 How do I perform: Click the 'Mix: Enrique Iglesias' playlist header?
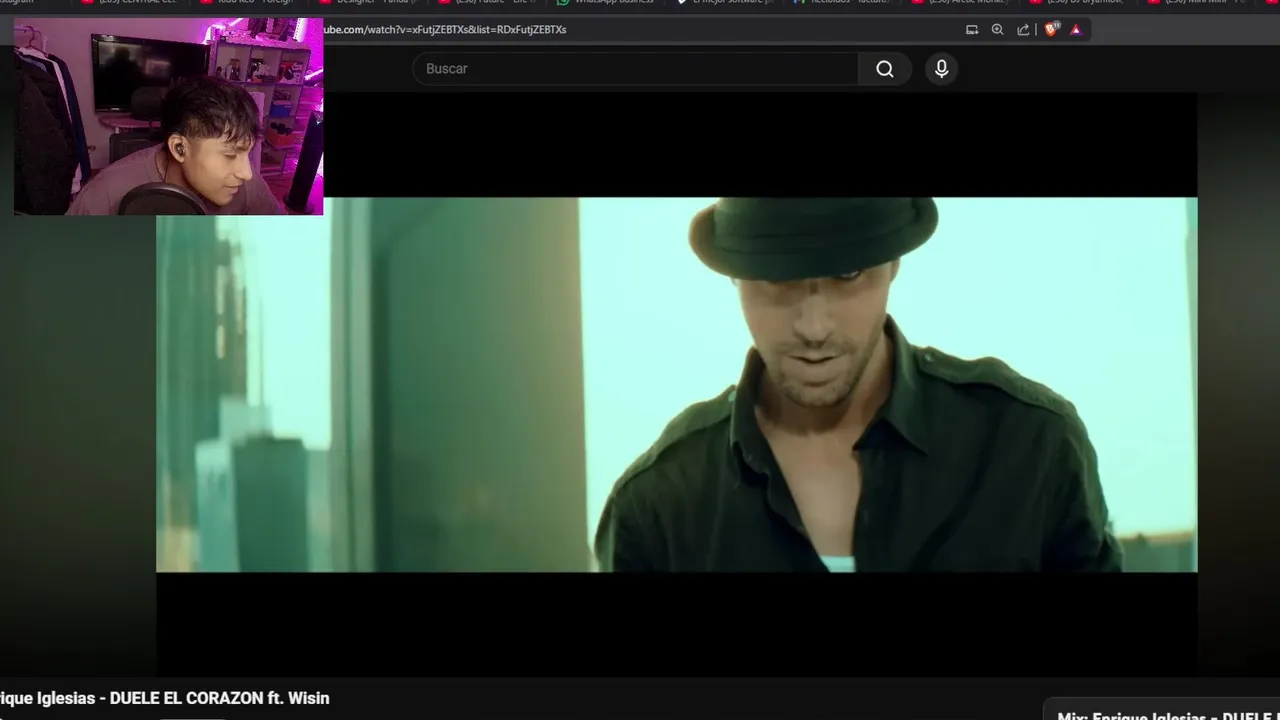1168,715
